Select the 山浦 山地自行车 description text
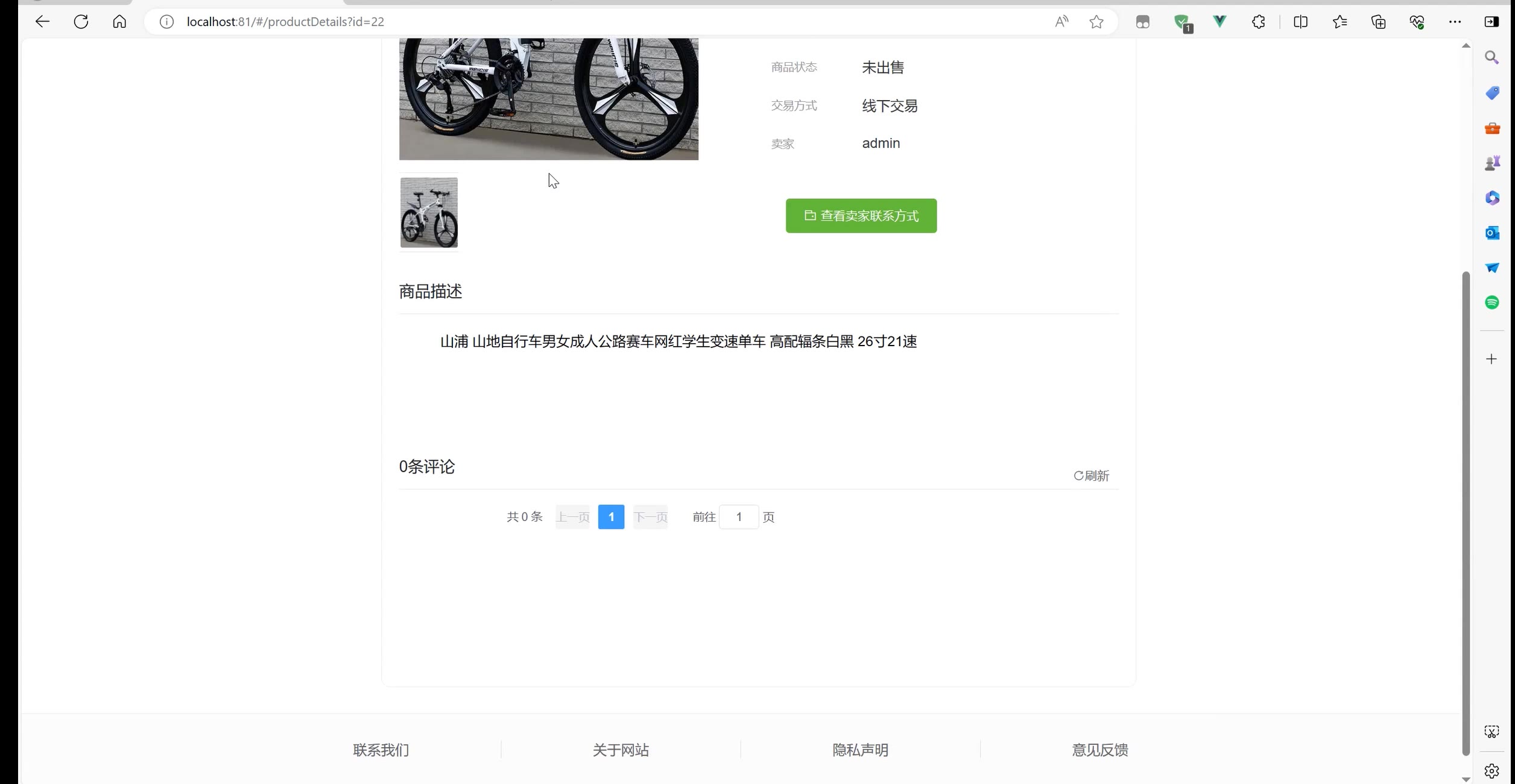Viewport: 1515px width, 784px height. coord(678,341)
